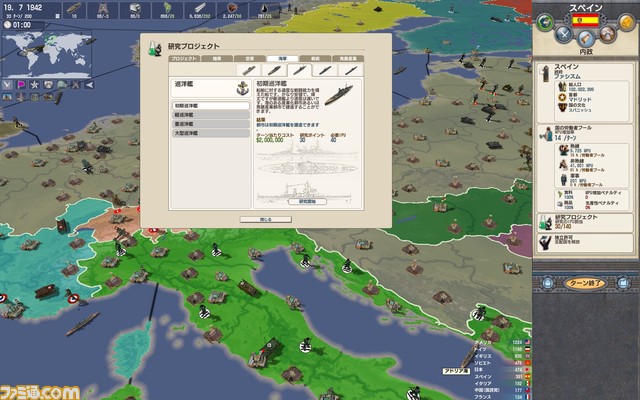Open the crossed swords military icon in Spain panel
Screen dimensions: 640x400
point(564,34)
